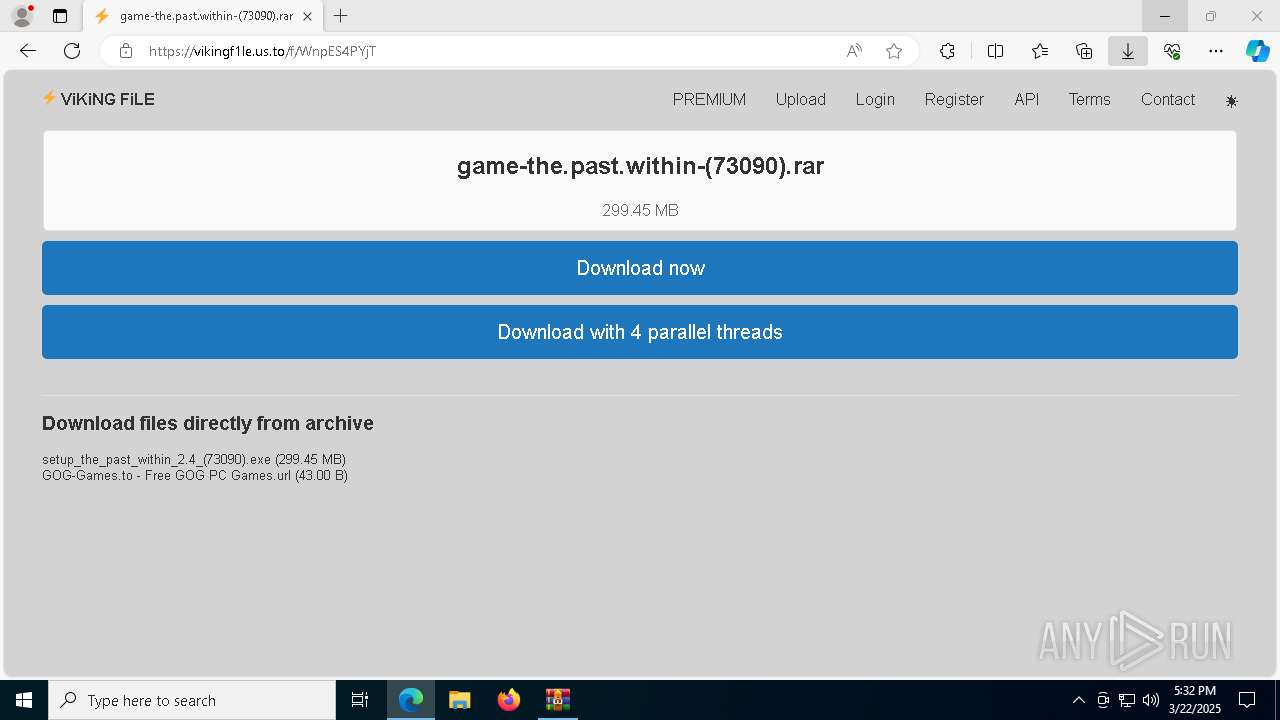The width and height of the screenshot is (1280, 720).
Task: Download GOG-Games.to url file from archive
Action: point(195,475)
